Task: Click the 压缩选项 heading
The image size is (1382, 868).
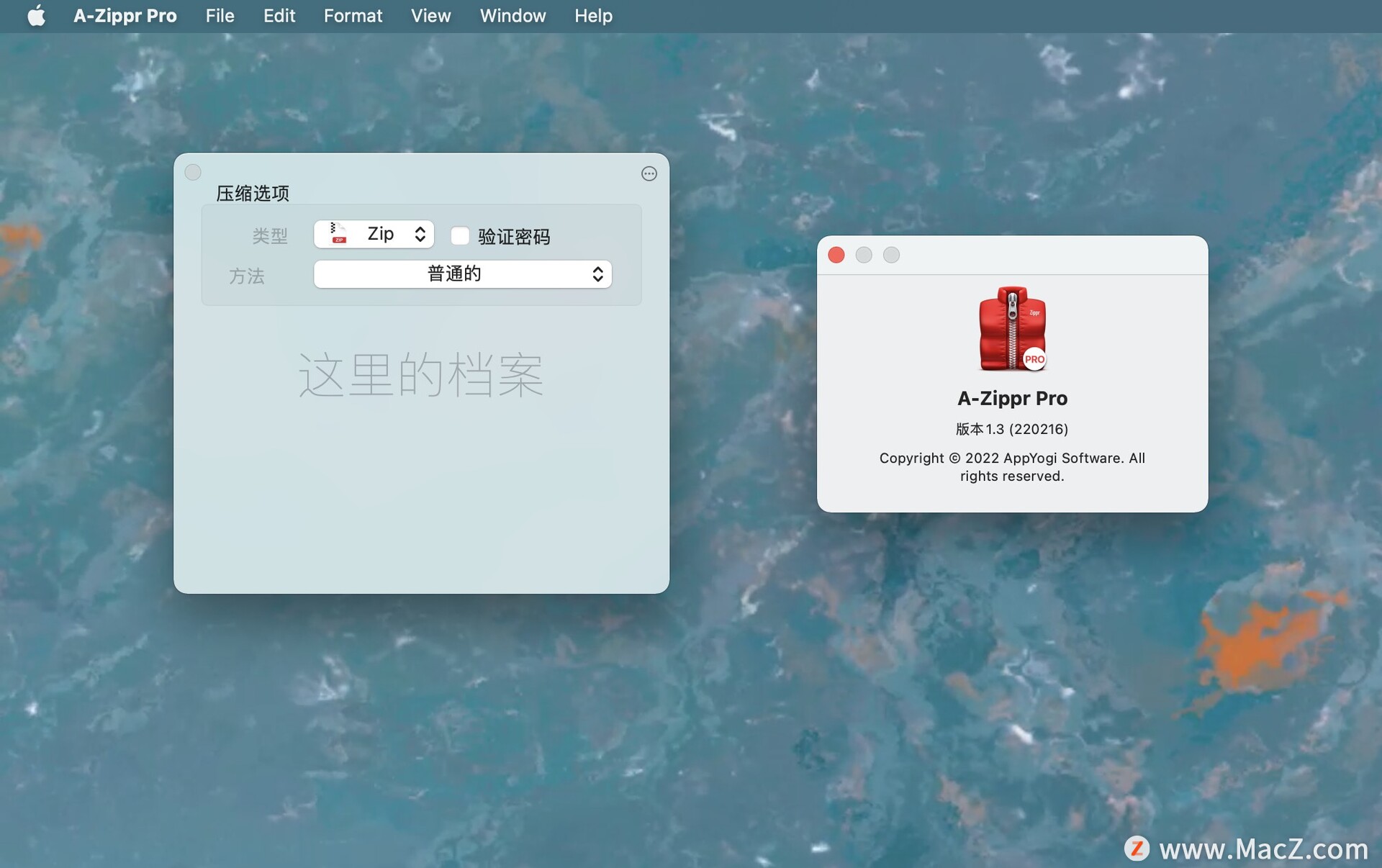Action: [x=253, y=193]
